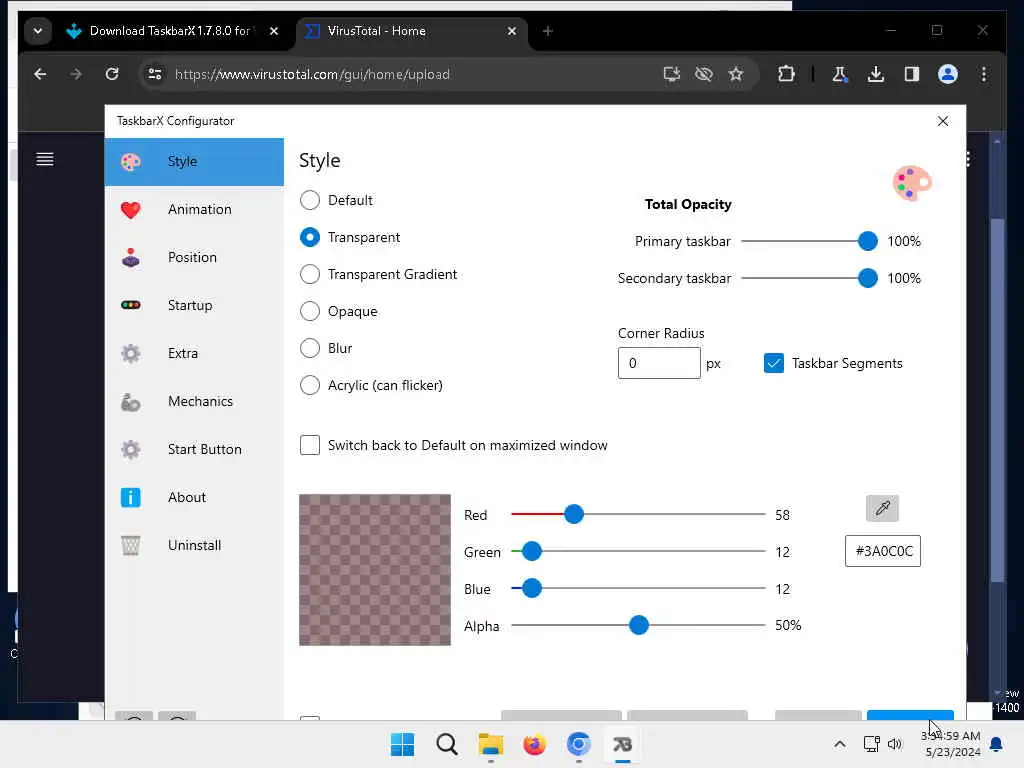
Task: Select the Default style radio button
Action: (310, 200)
